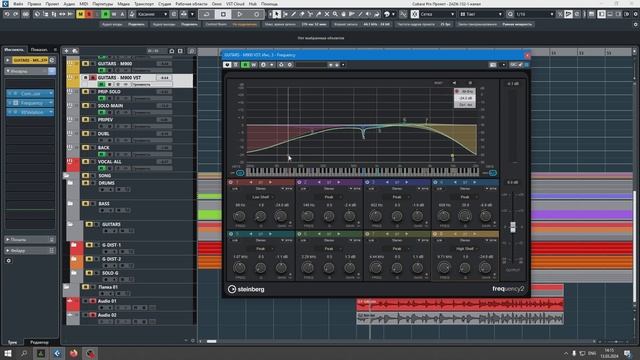Open the quantize 1/16 dropdown
This screenshot has height=360, width=640.
(535, 14)
